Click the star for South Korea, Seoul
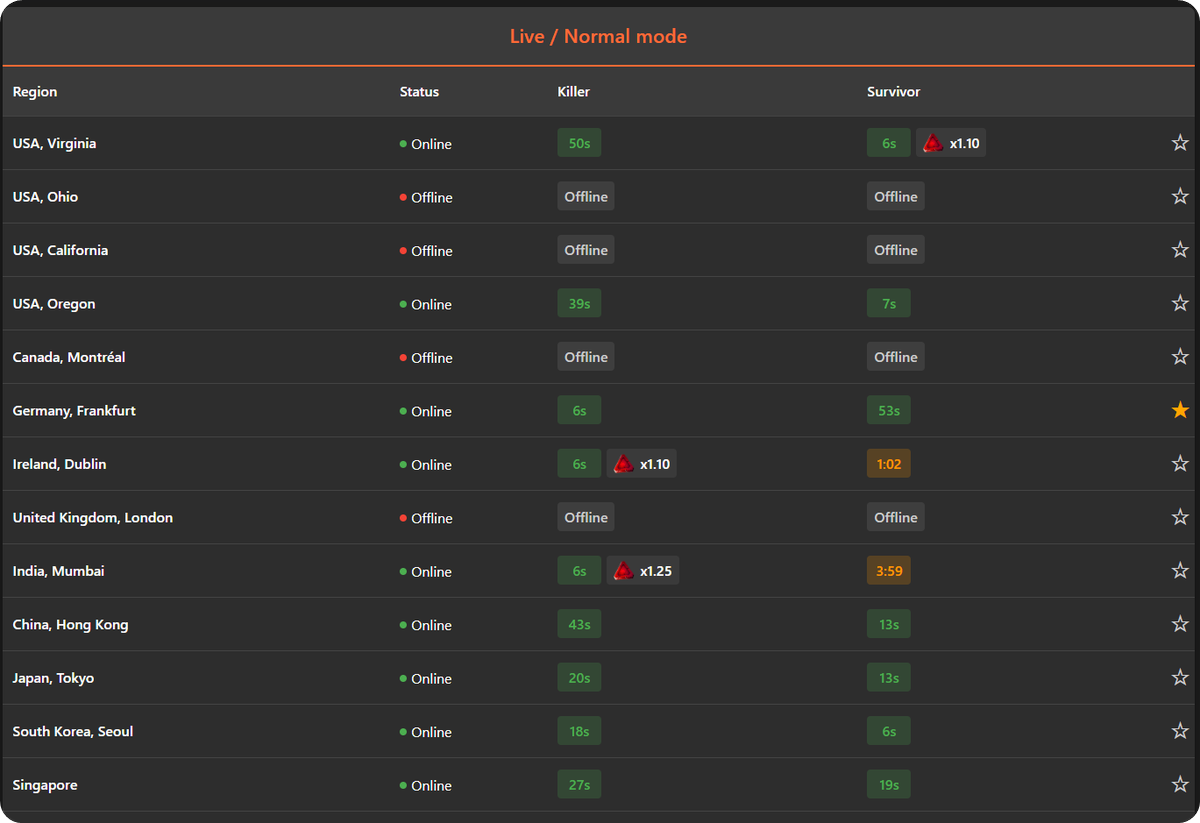Screen dimensions: 1200x823 (x=1180, y=731)
